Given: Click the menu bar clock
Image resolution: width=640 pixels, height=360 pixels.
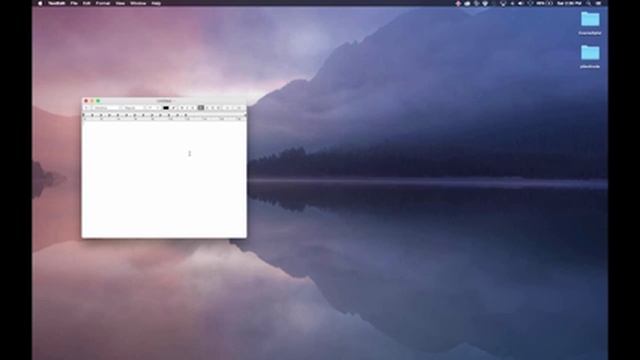Looking at the screenshot, I should [569, 3].
